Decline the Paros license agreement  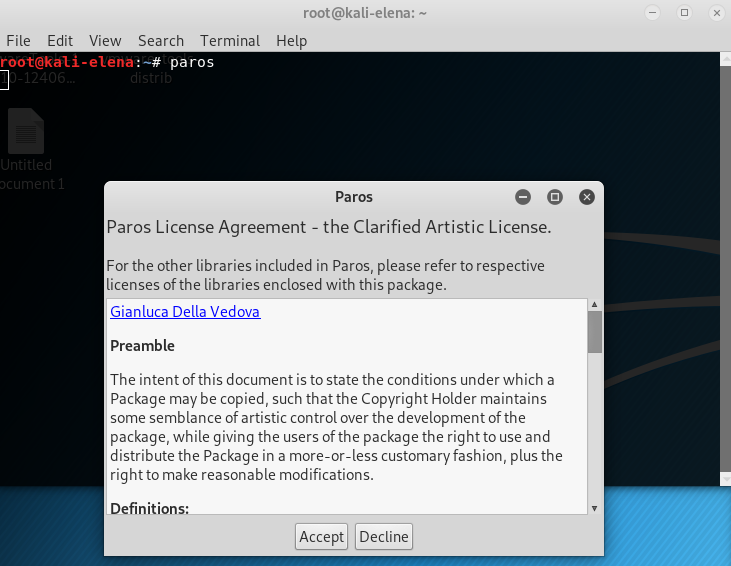(384, 537)
